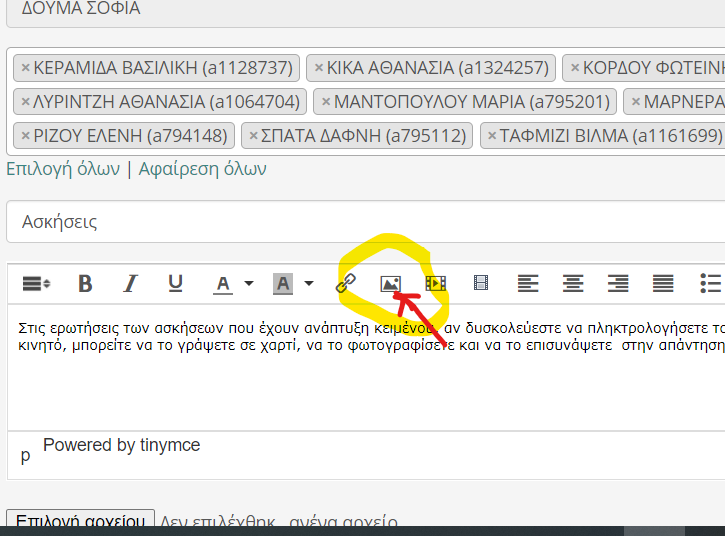Align text to the left
The width and height of the screenshot is (725, 536).
click(x=527, y=284)
